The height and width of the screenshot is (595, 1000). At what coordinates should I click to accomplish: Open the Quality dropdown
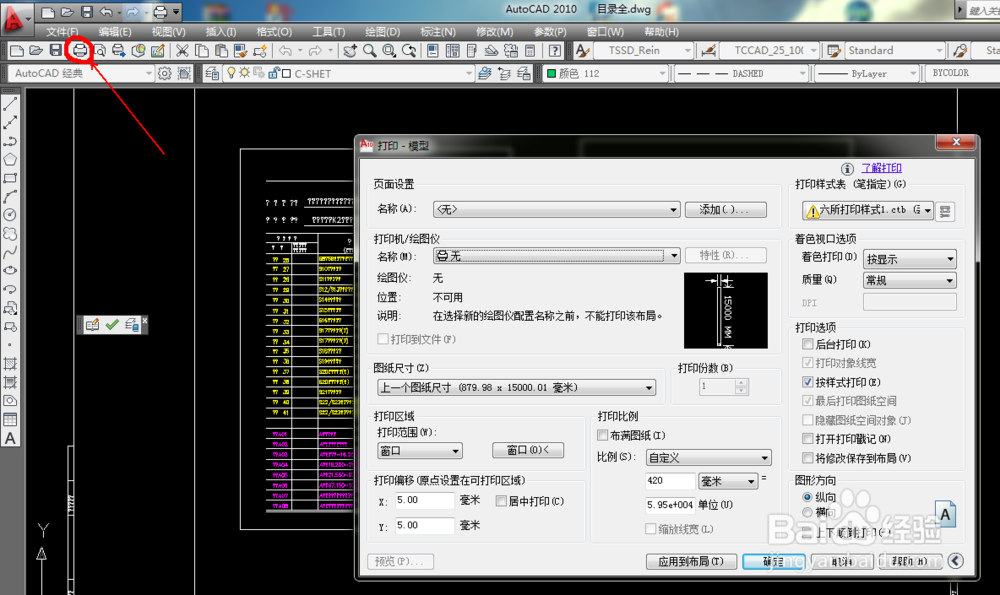click(910, 280)
